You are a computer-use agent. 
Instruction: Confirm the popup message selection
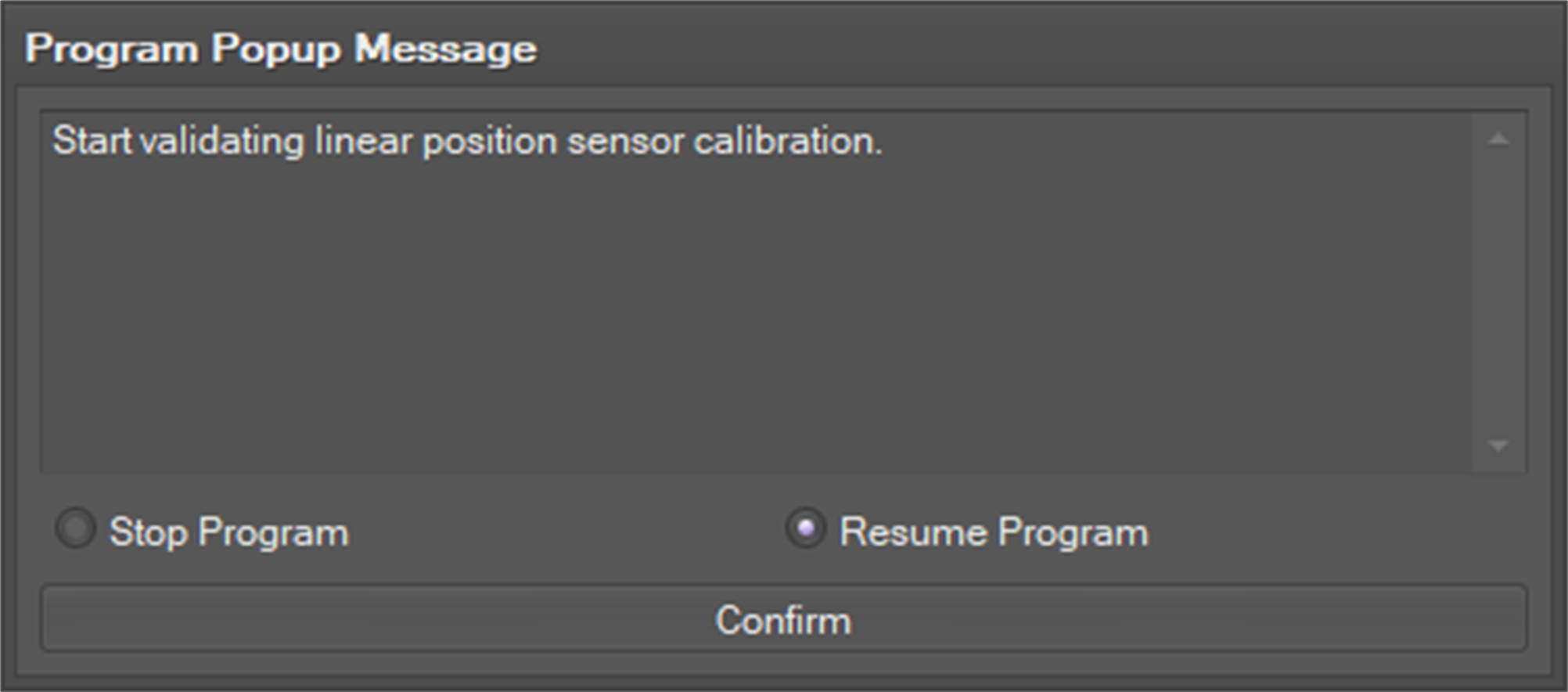[783, 619]
